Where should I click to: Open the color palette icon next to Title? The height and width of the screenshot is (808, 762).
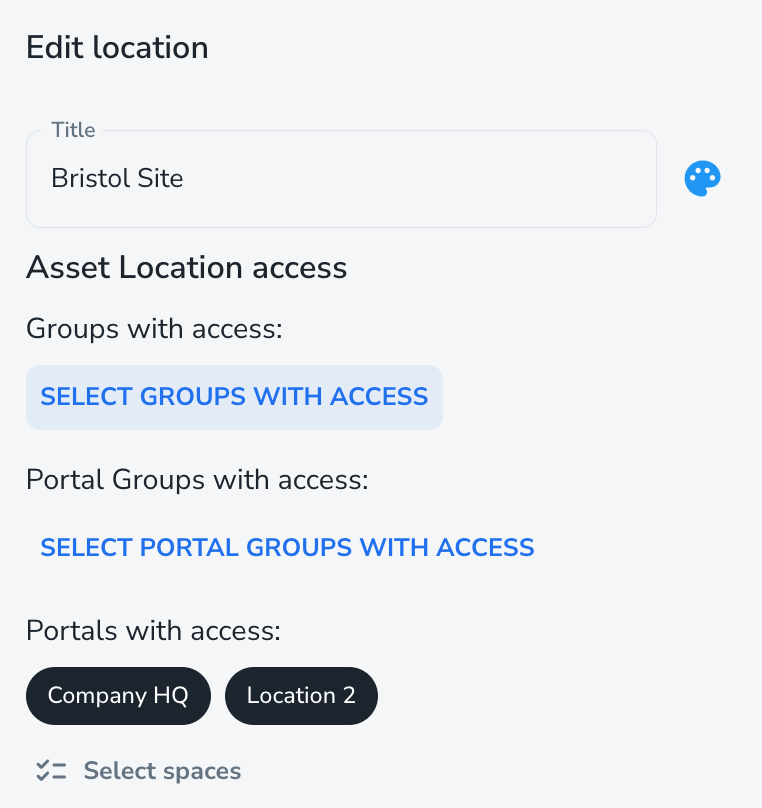tap(702, 179)
